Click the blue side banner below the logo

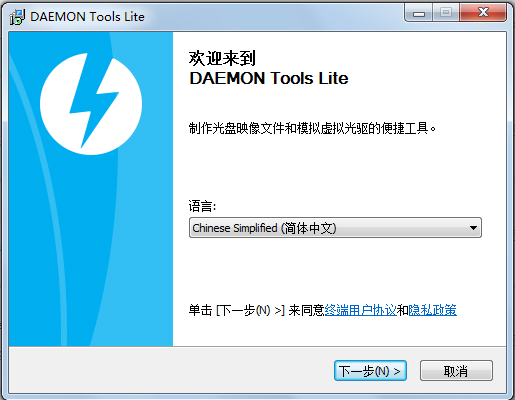pos(91,250)
